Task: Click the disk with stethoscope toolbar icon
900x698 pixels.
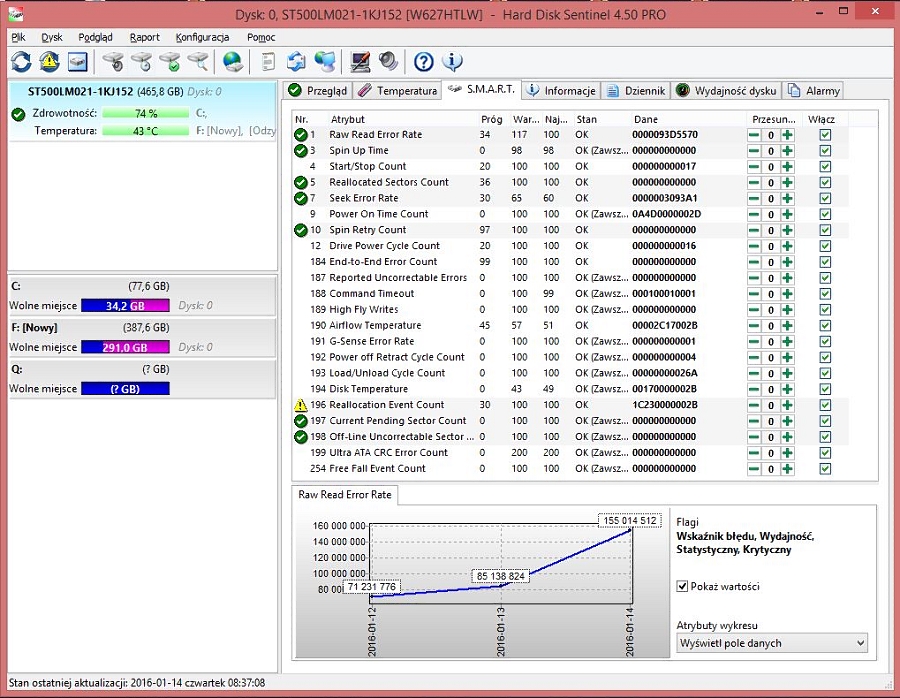Action: (113, 61)
